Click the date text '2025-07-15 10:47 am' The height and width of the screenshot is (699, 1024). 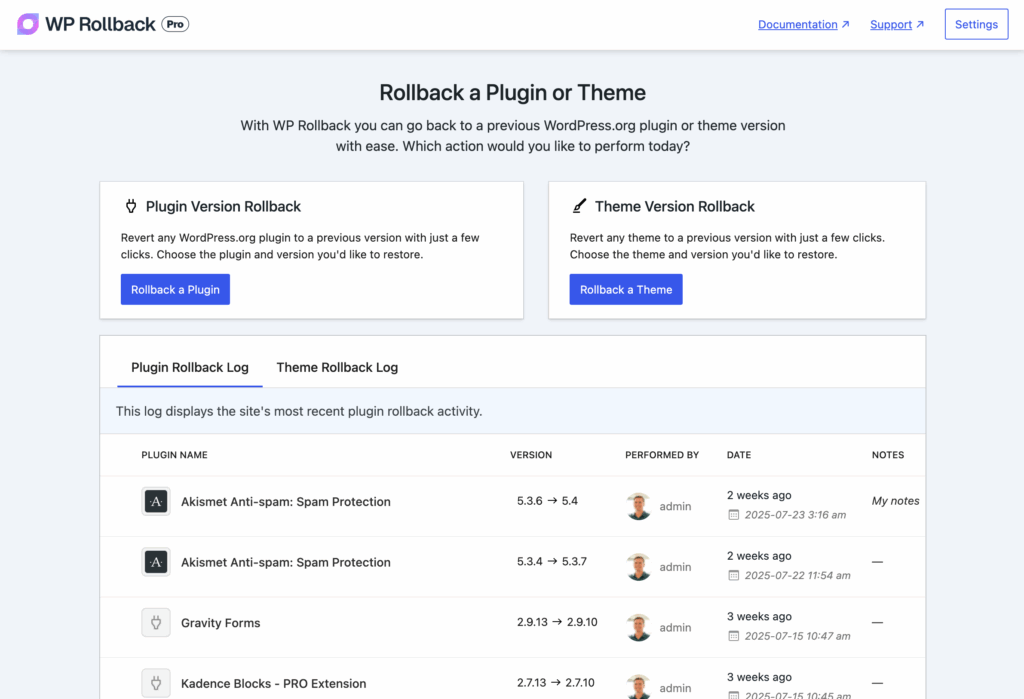click(797, 636)
